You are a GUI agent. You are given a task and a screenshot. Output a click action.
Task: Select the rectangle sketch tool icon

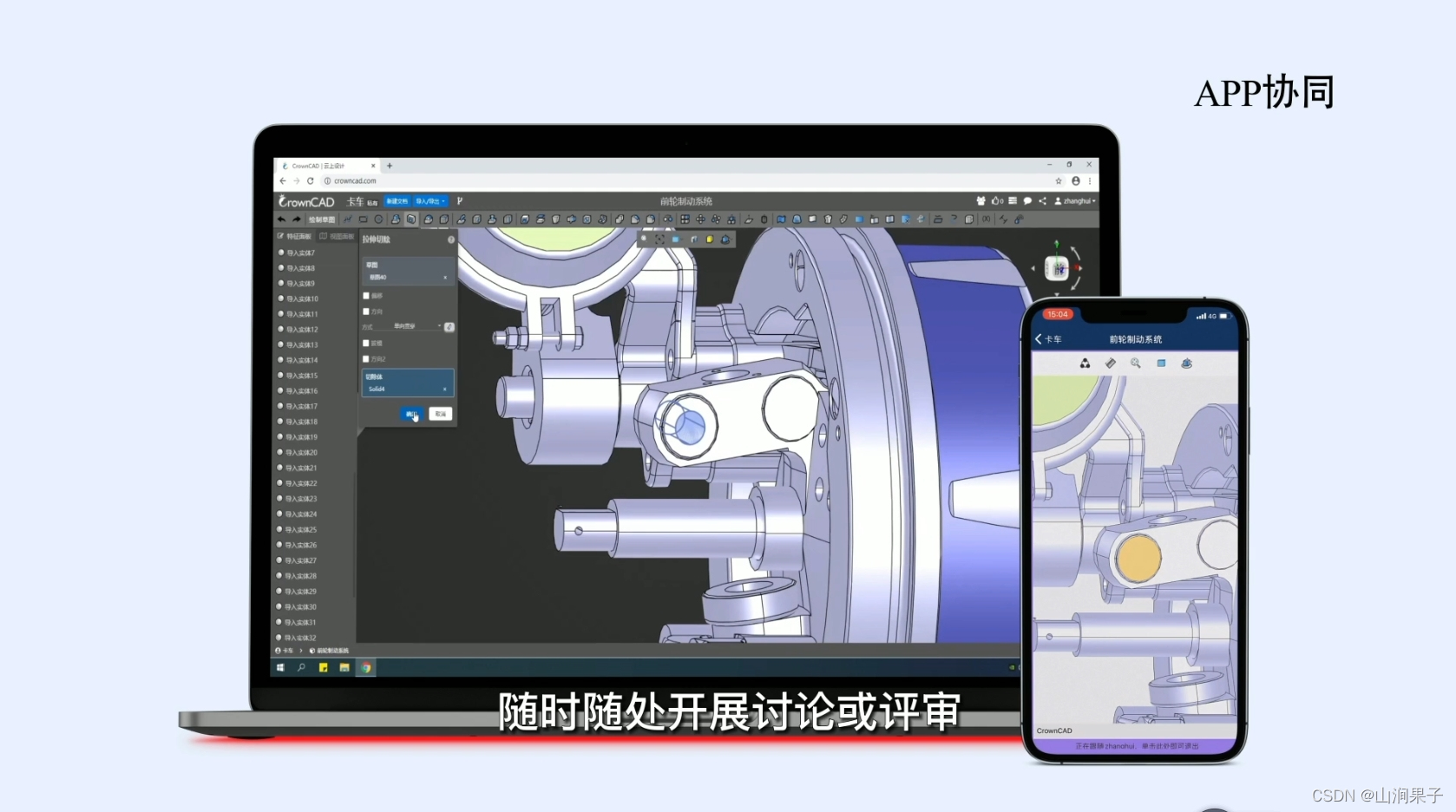point(363,219)
